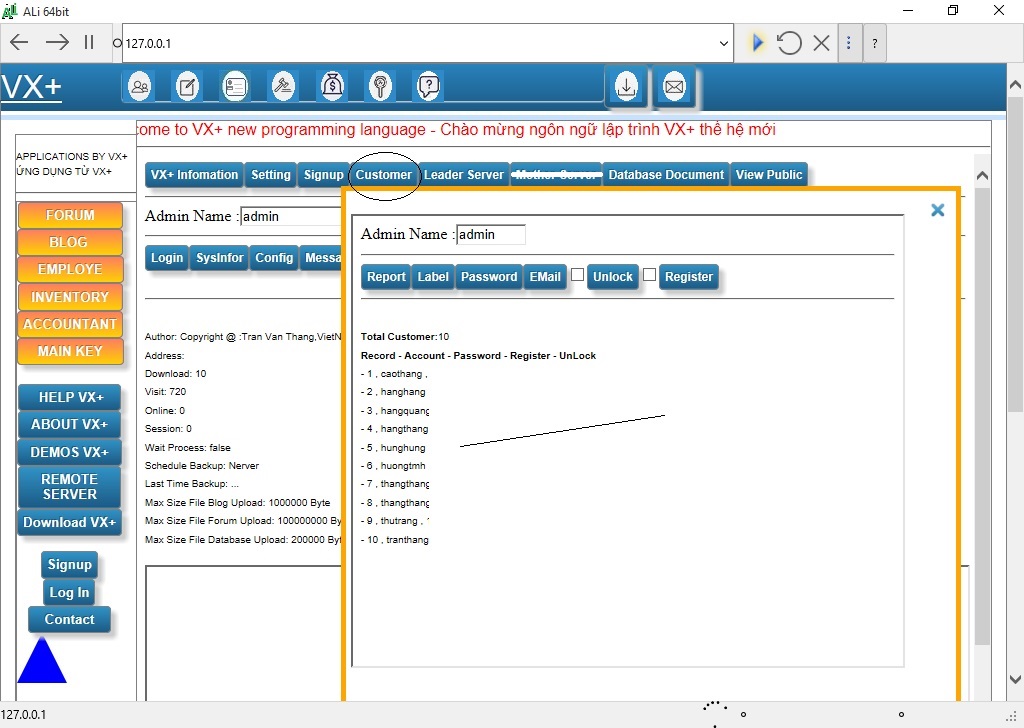Open the Database Document tab
The image size is (1024, 728).
(x=665, y=174)
